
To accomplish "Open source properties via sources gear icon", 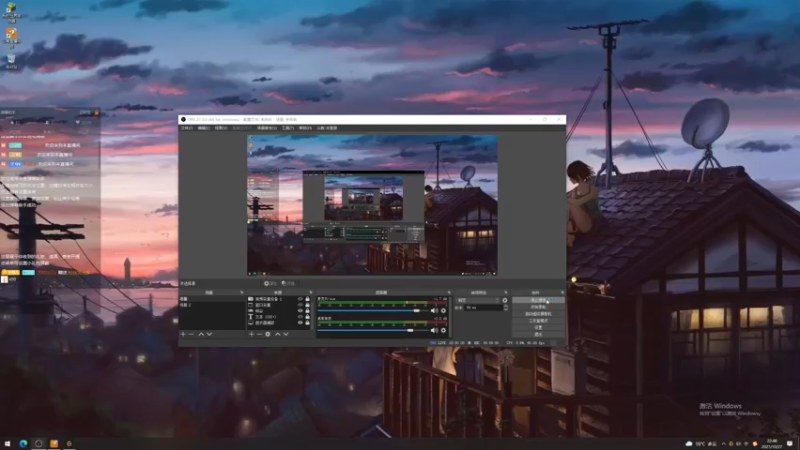I will (268, 334).
